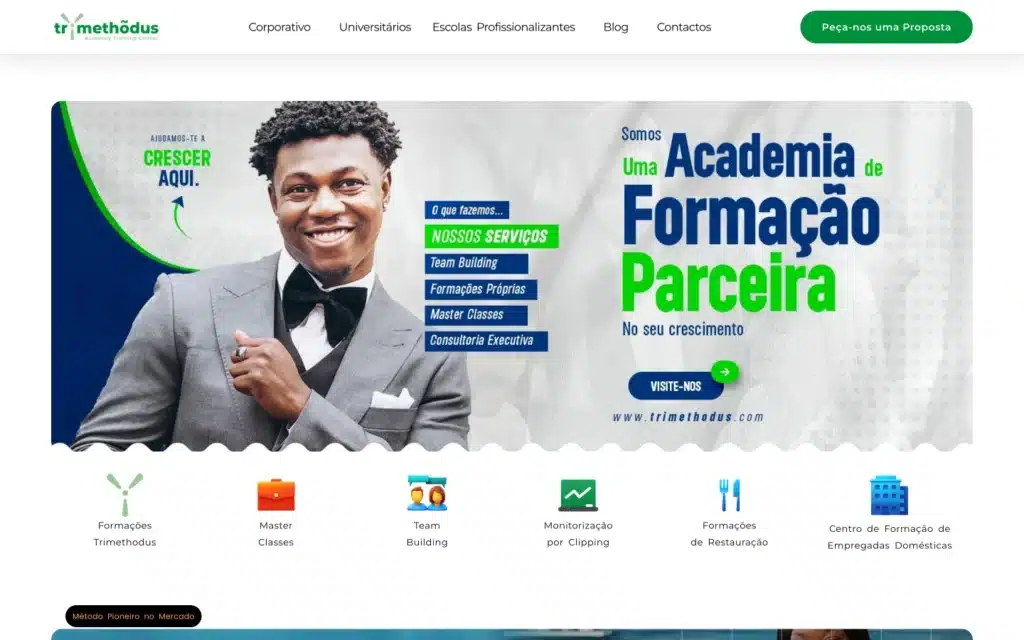
Task: Click the green arrow circle on the banner
Action: [x=725, y=372]
